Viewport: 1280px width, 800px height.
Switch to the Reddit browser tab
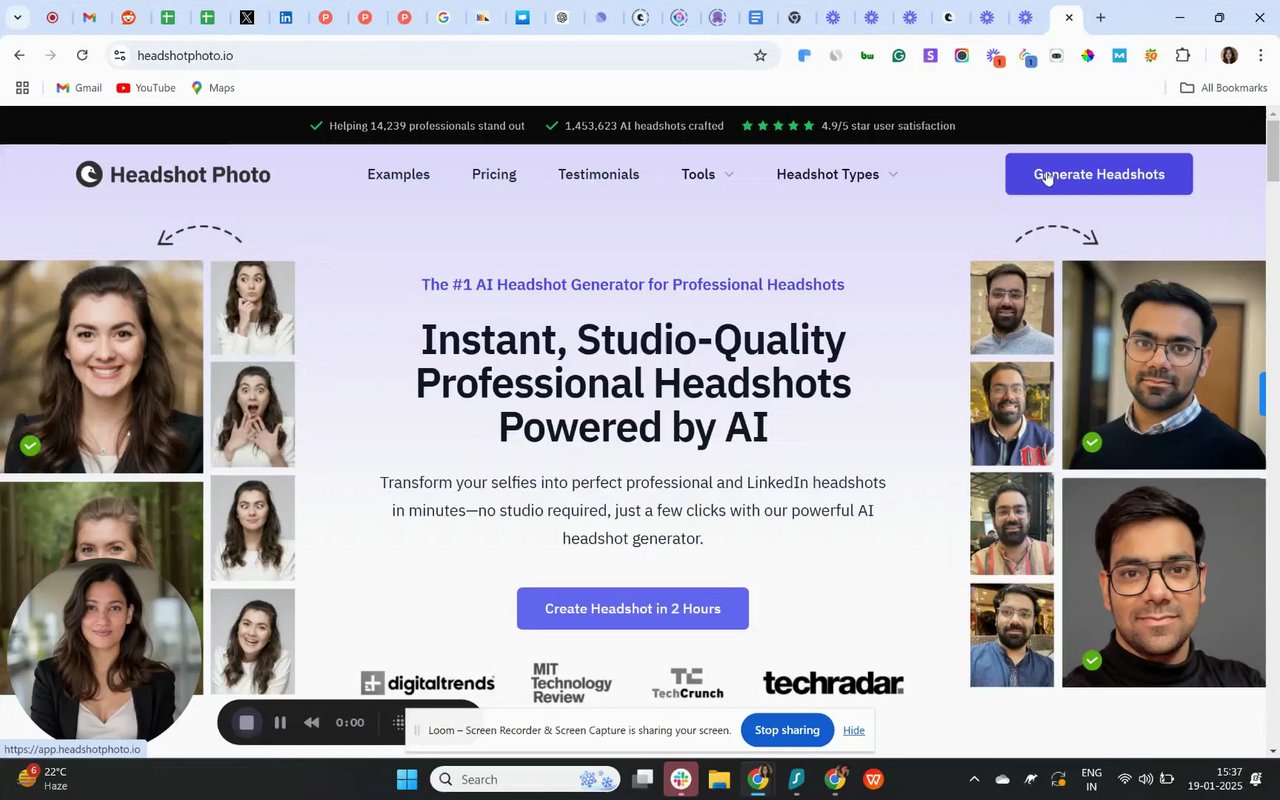click(129, 17)
